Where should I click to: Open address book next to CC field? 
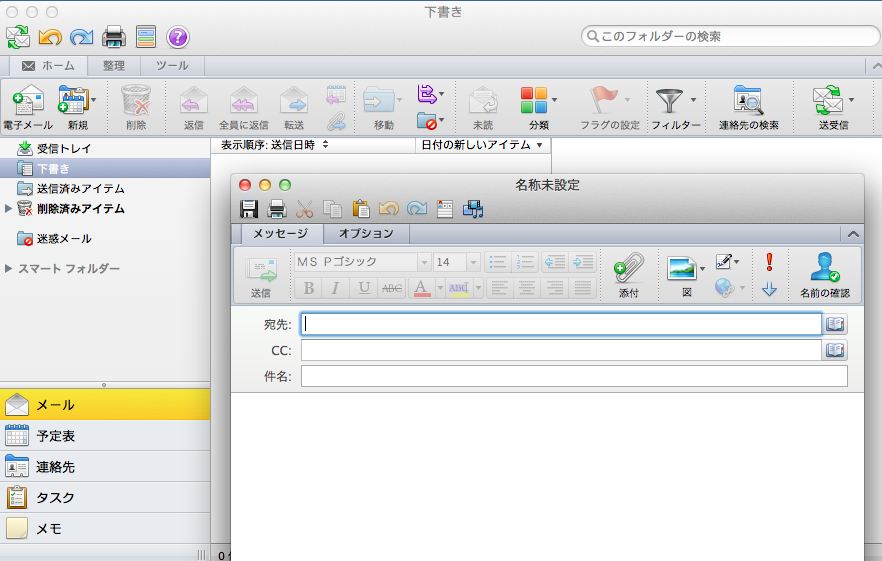click(835, 350)
